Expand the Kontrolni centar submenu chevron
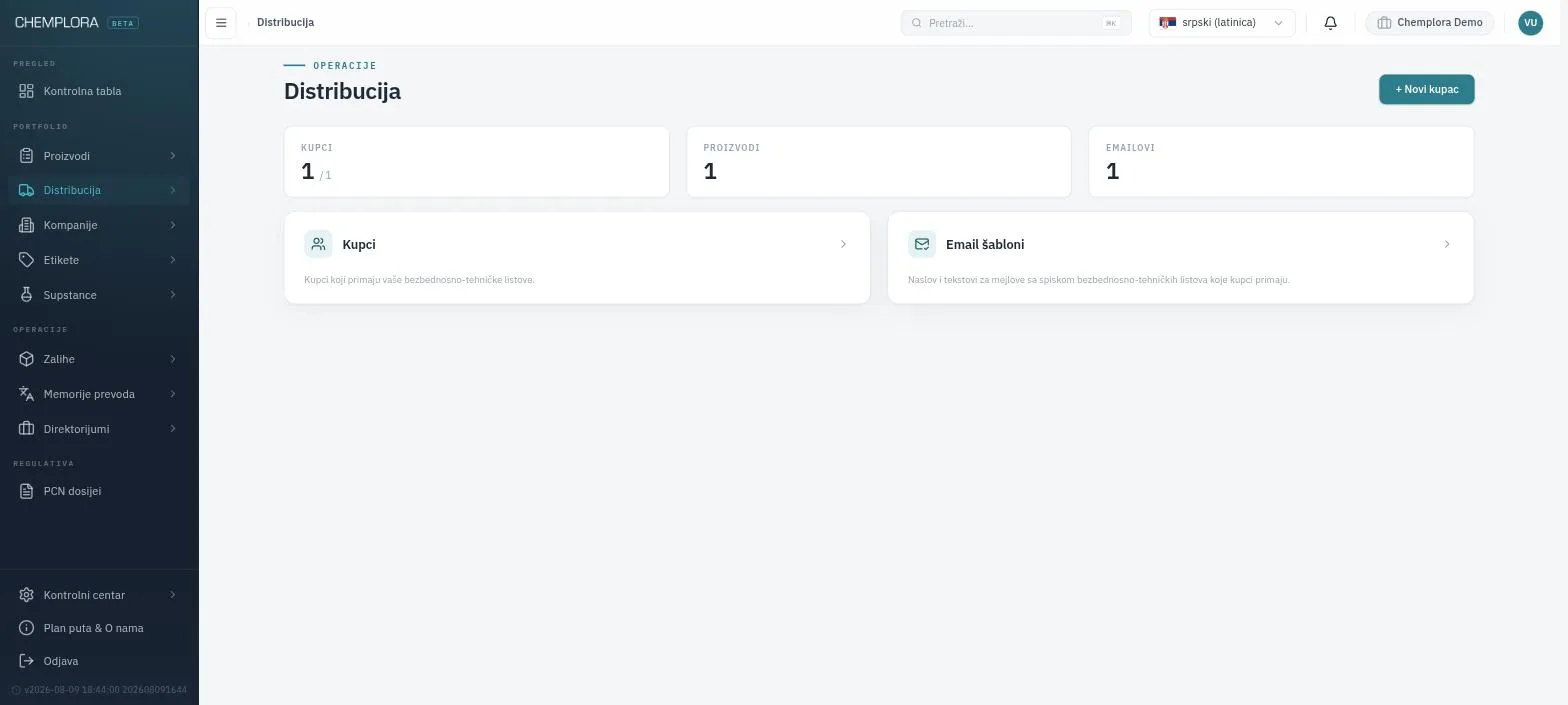This screenshot has width=1568, height=705. pos(173,595)
